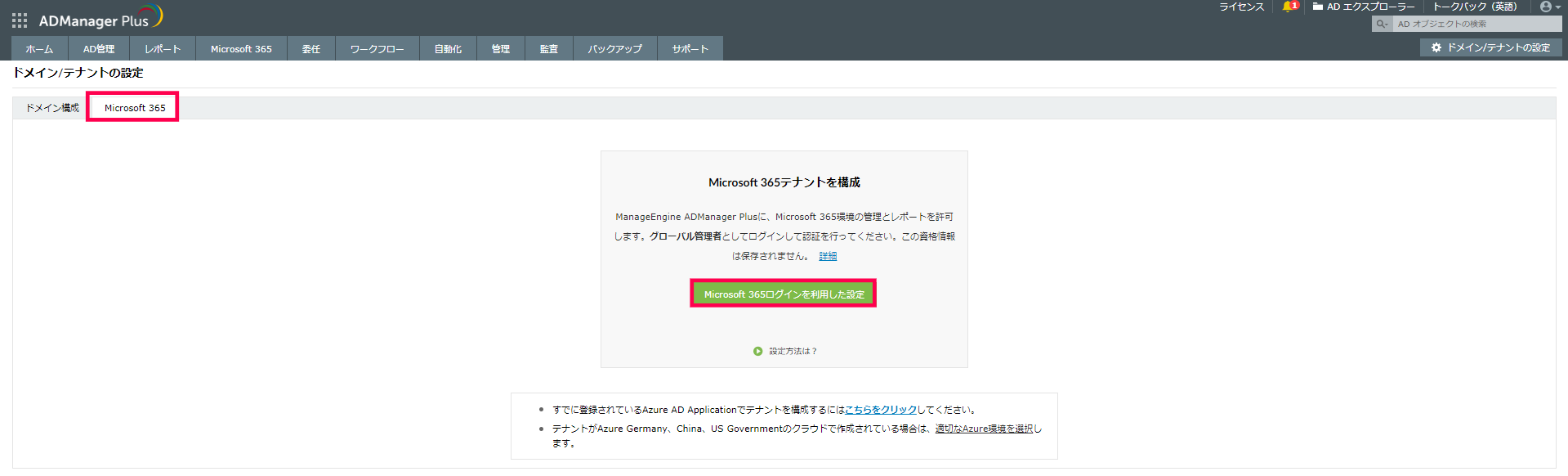Open the apps grid launcher icon
This screenshot has height=476, width=1568.
pos(20,20)
